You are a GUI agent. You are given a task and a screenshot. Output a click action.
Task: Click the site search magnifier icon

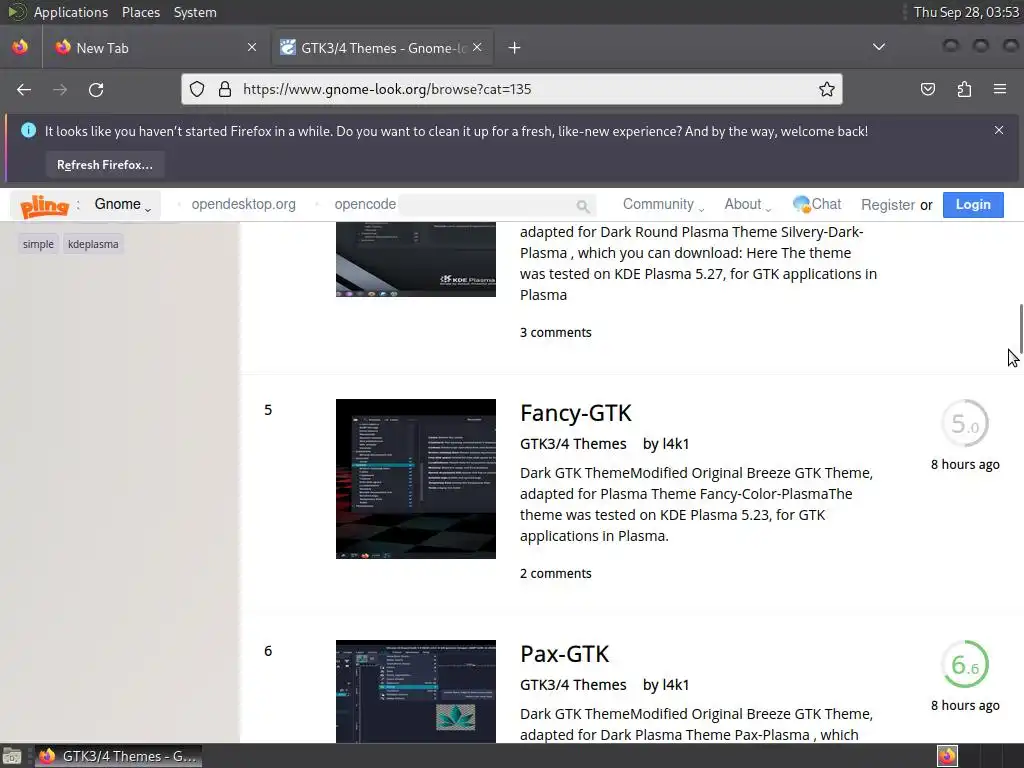click(583, 206)
